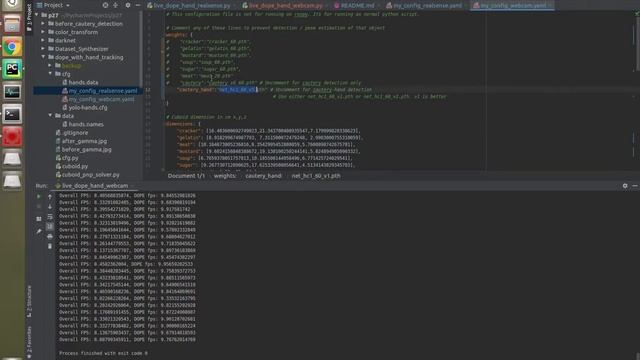Click 'Process finished with exit code 0' text
The width and height of the screenshot is (640, 360).
pyautogui.click(x=103, y=353)
